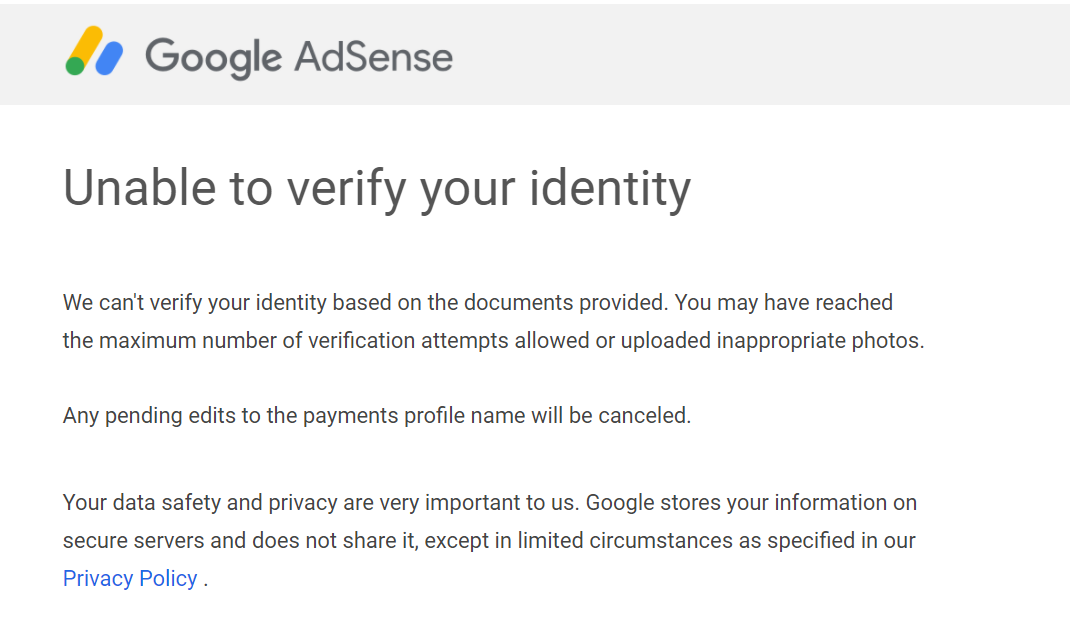Open the Privacy Policy link

coord(130,579)
